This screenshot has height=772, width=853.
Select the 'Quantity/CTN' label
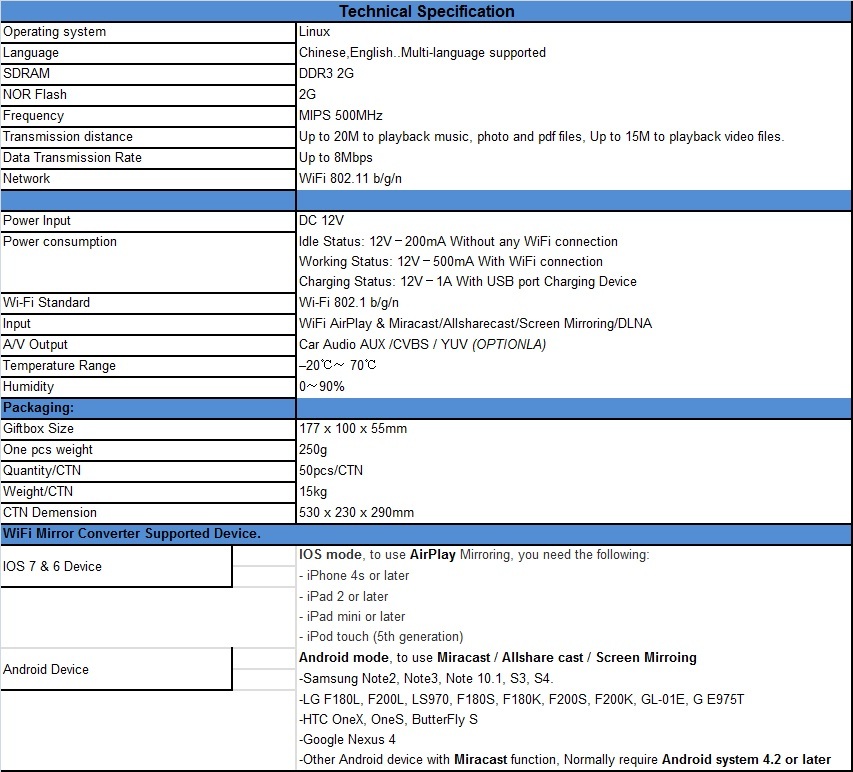tap(42, 471)
